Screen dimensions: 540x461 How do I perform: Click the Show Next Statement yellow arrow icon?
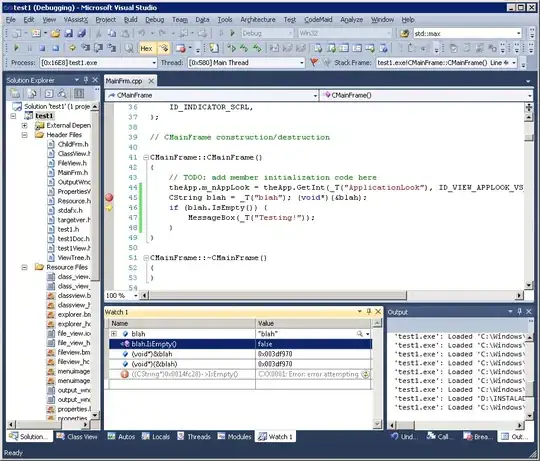pyautogui.click(x=72, y=48)
